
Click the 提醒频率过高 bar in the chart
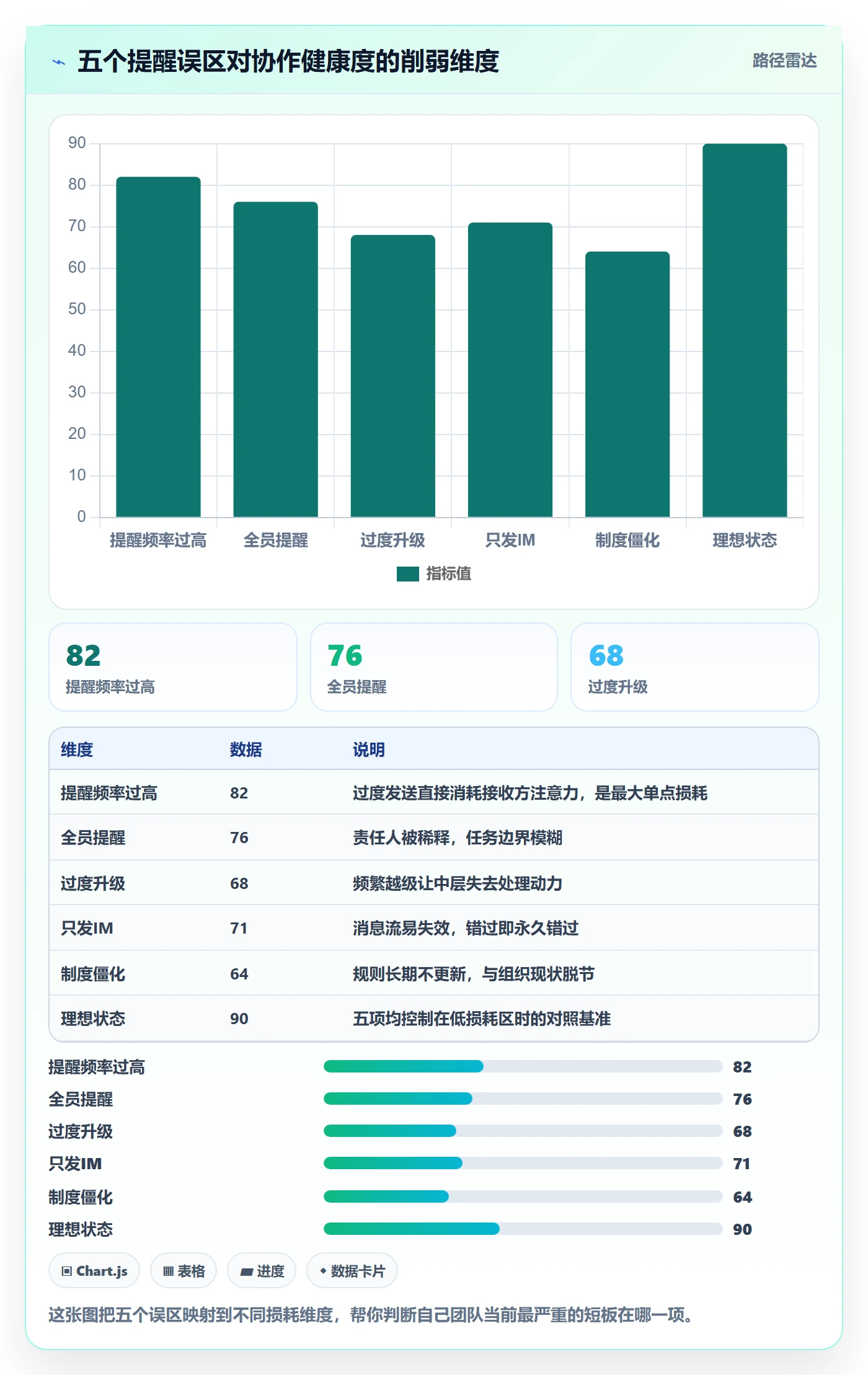pyautogui.click(x=158, y=347)
